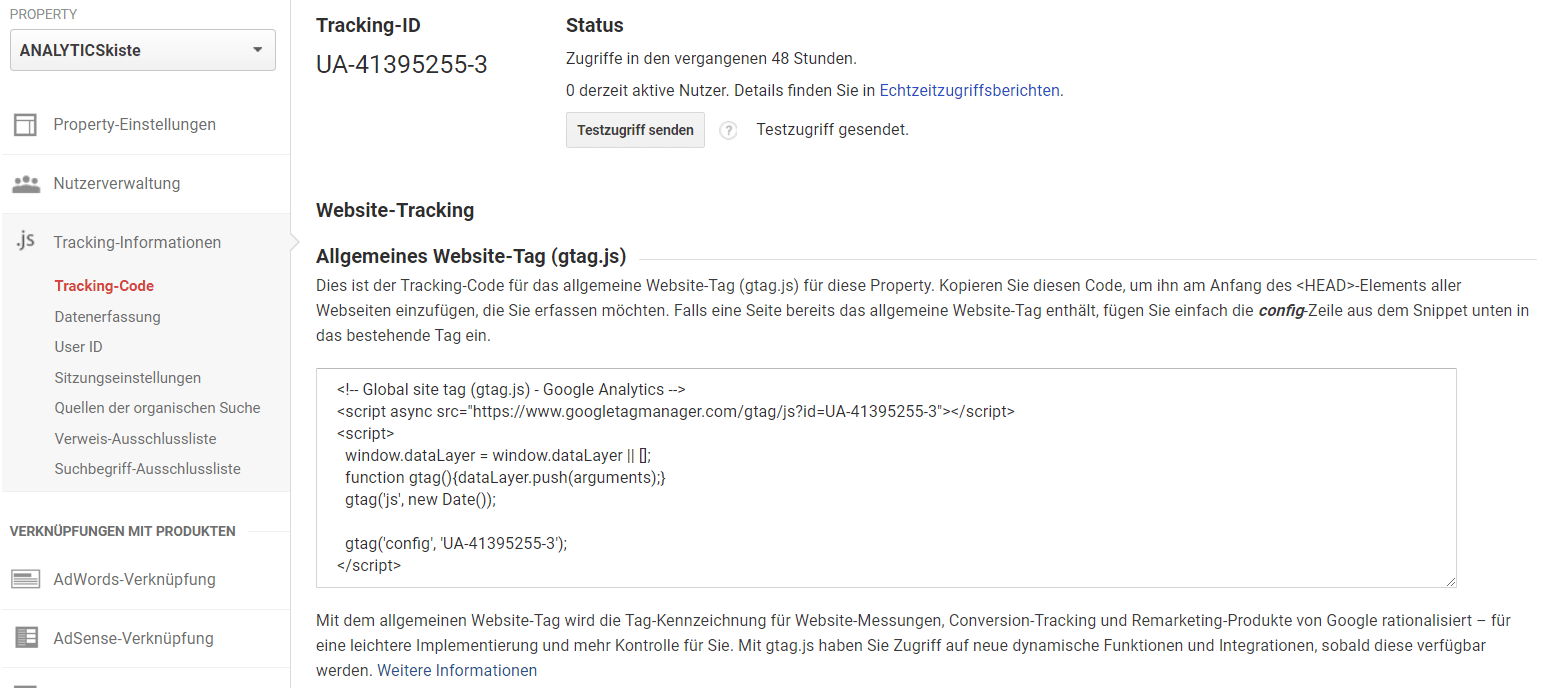Click the AdSense-Verknüpfung icon
1546x688 pixels.
[x=26, y=638]
